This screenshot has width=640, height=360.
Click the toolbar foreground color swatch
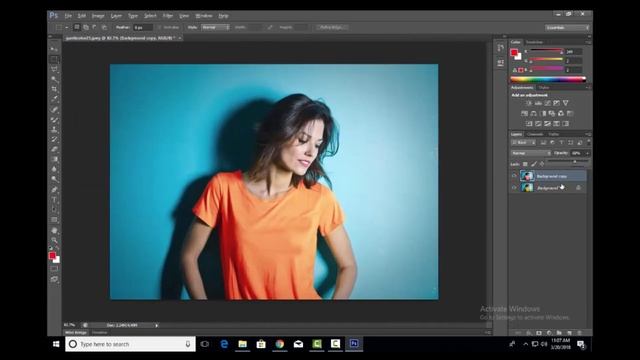tap(52, 256)
